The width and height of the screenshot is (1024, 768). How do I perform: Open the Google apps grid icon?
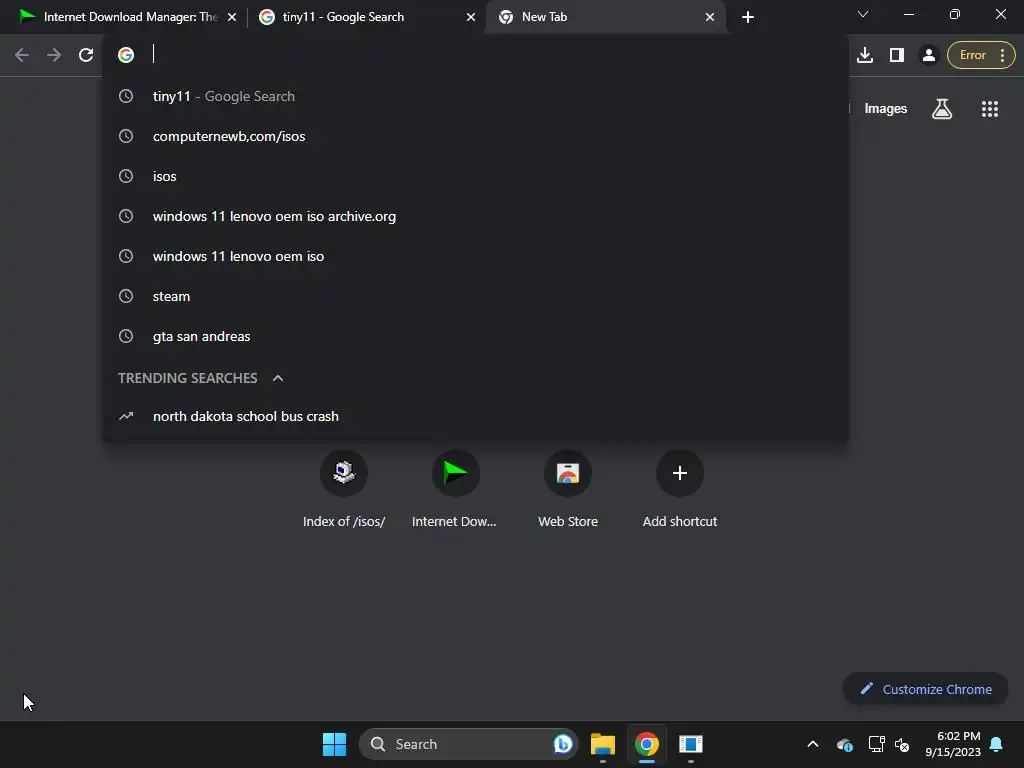click(x=989, y=108)
